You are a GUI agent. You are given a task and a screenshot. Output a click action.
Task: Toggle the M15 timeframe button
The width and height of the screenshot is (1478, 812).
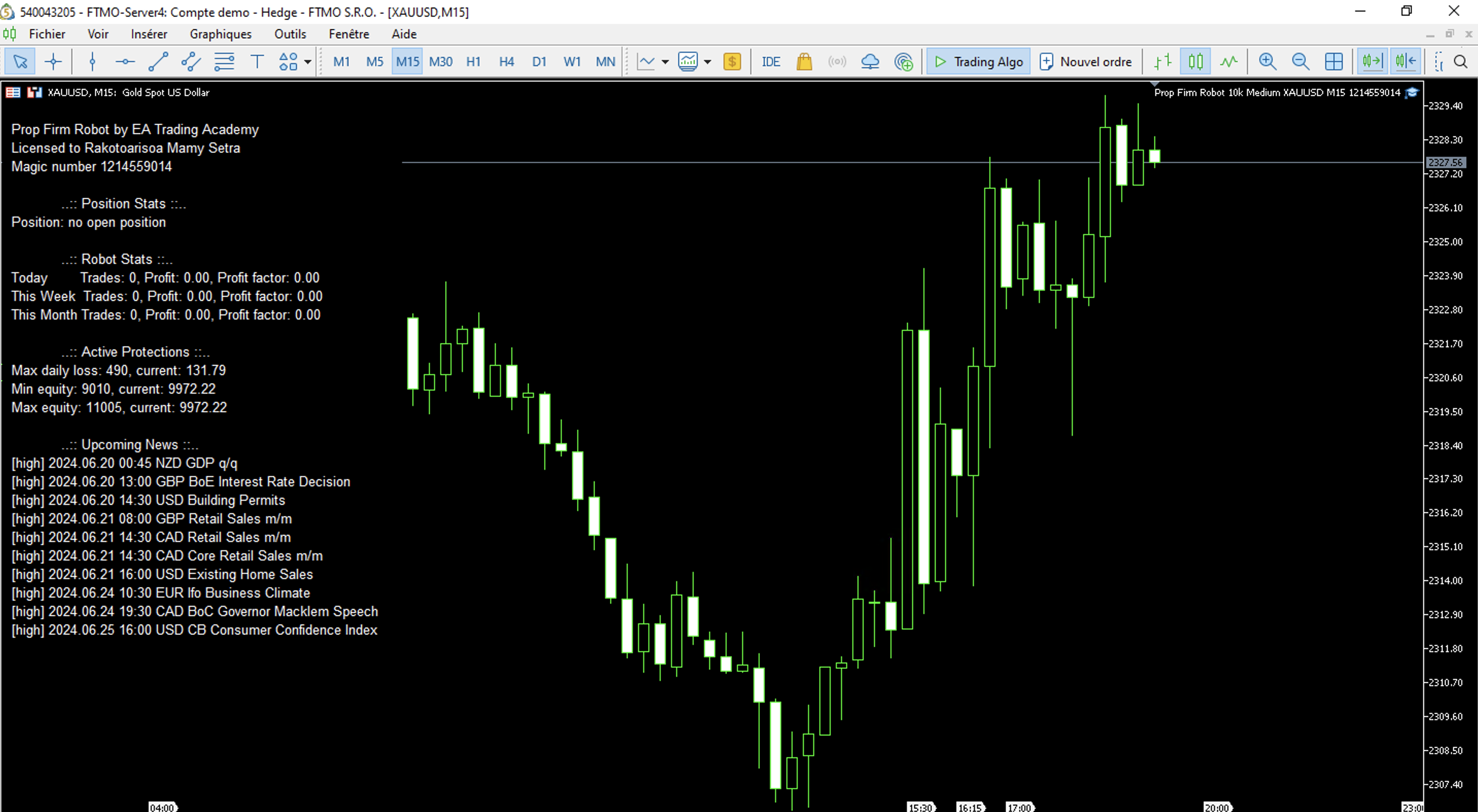click(407, 61)
